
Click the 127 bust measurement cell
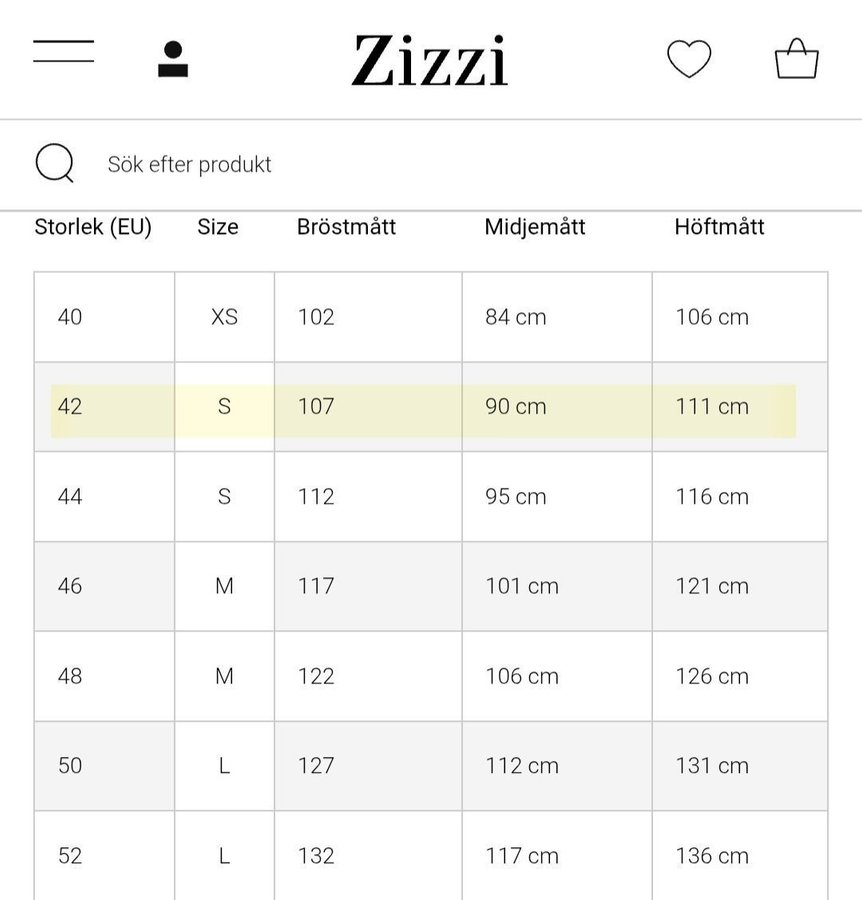[x=316, y=766]
